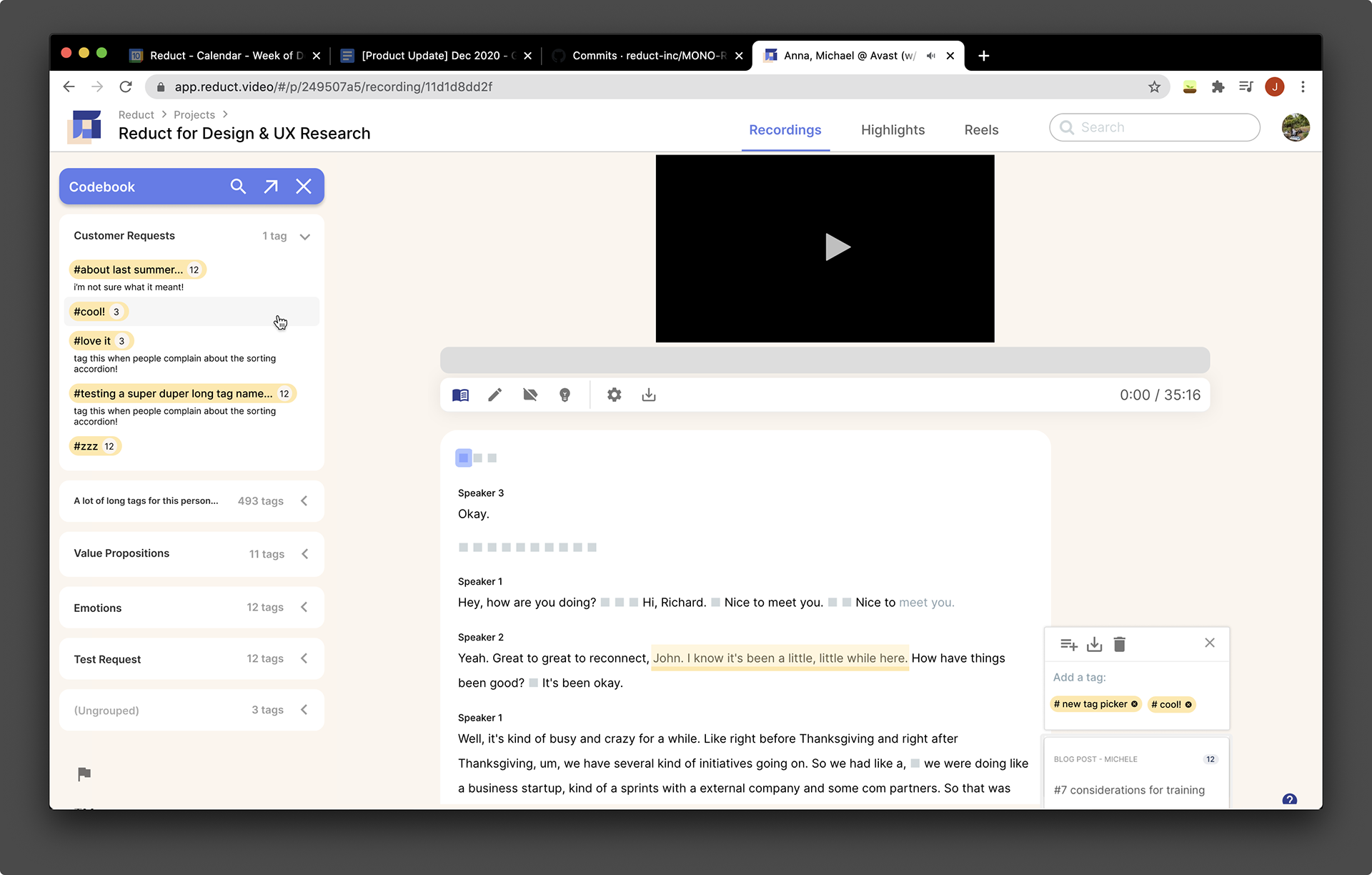This screenshot has width=1372, height=875.
Task: Select the #love it tag
Action: [101, 341]
